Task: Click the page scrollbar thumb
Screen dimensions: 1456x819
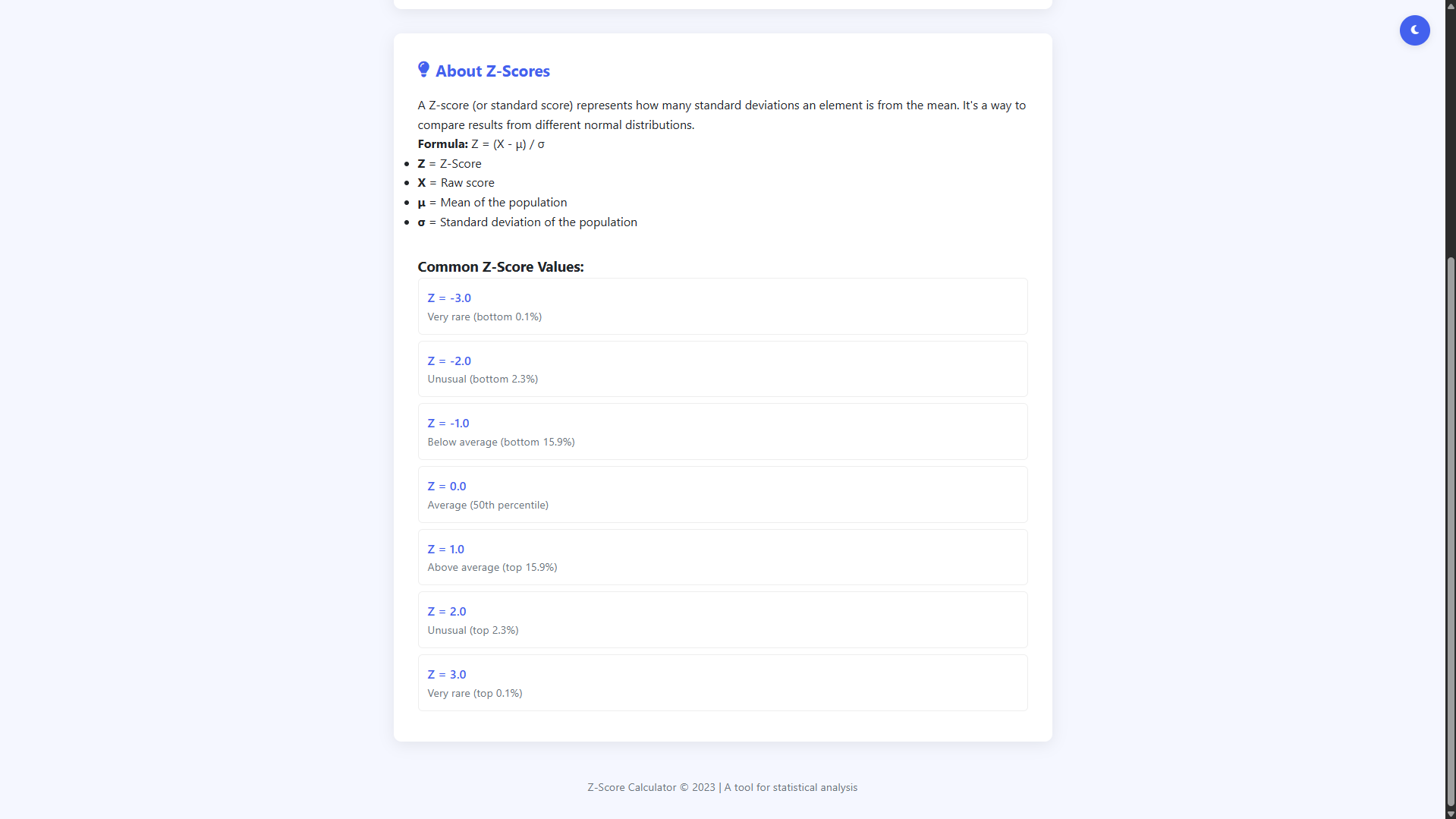Action: [x=1451, y=531]
